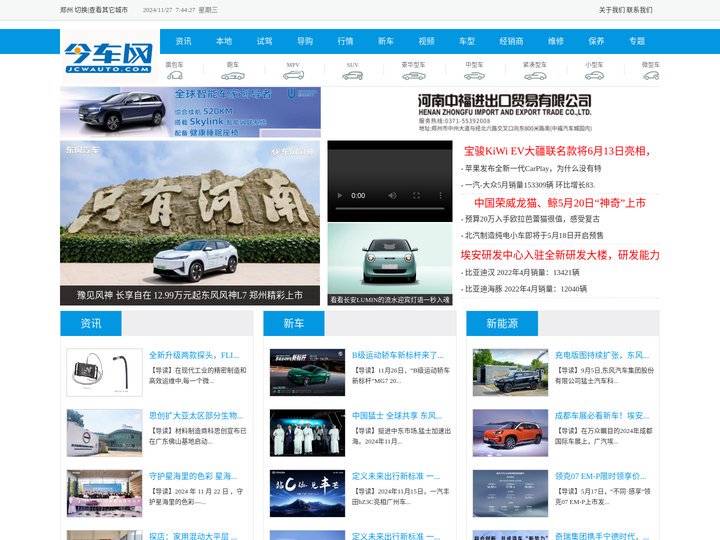Open article 苹果发布全新一代CarPlay
The height and width of the screenshot is (540, 720).
[x=533, y=169]
